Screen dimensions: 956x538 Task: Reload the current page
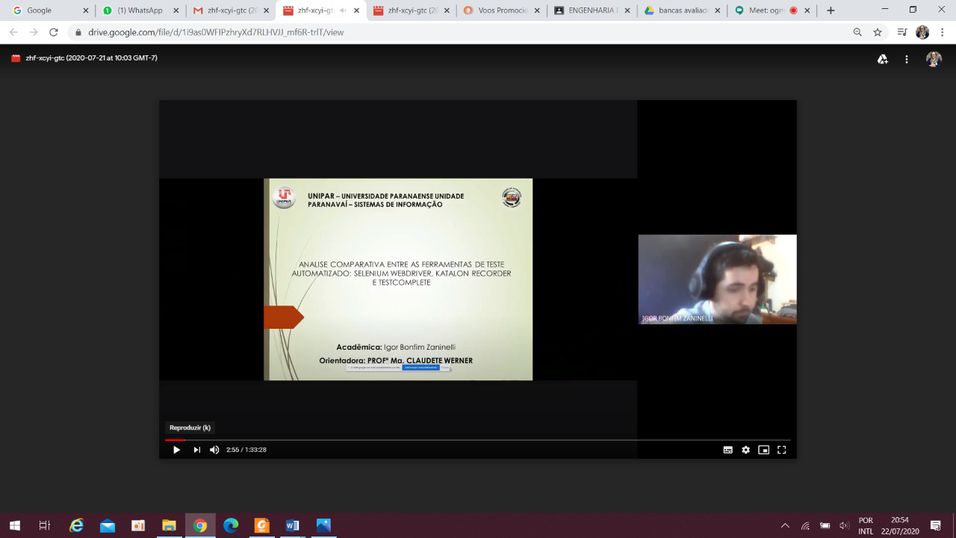point(54,32)
